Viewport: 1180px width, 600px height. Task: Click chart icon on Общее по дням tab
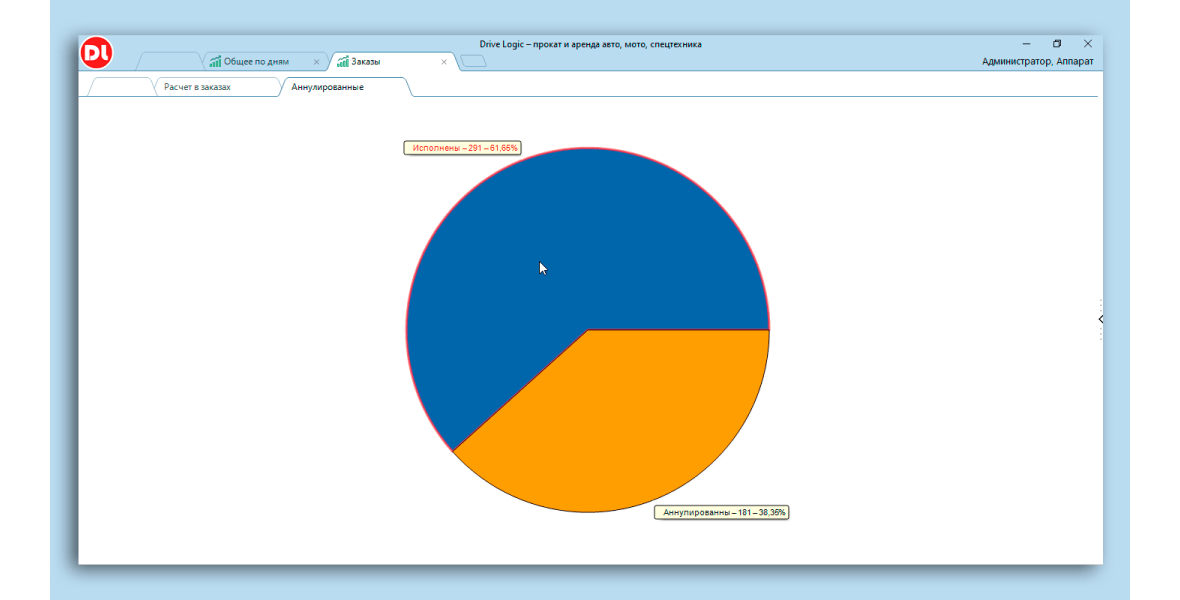click(215, 62)
